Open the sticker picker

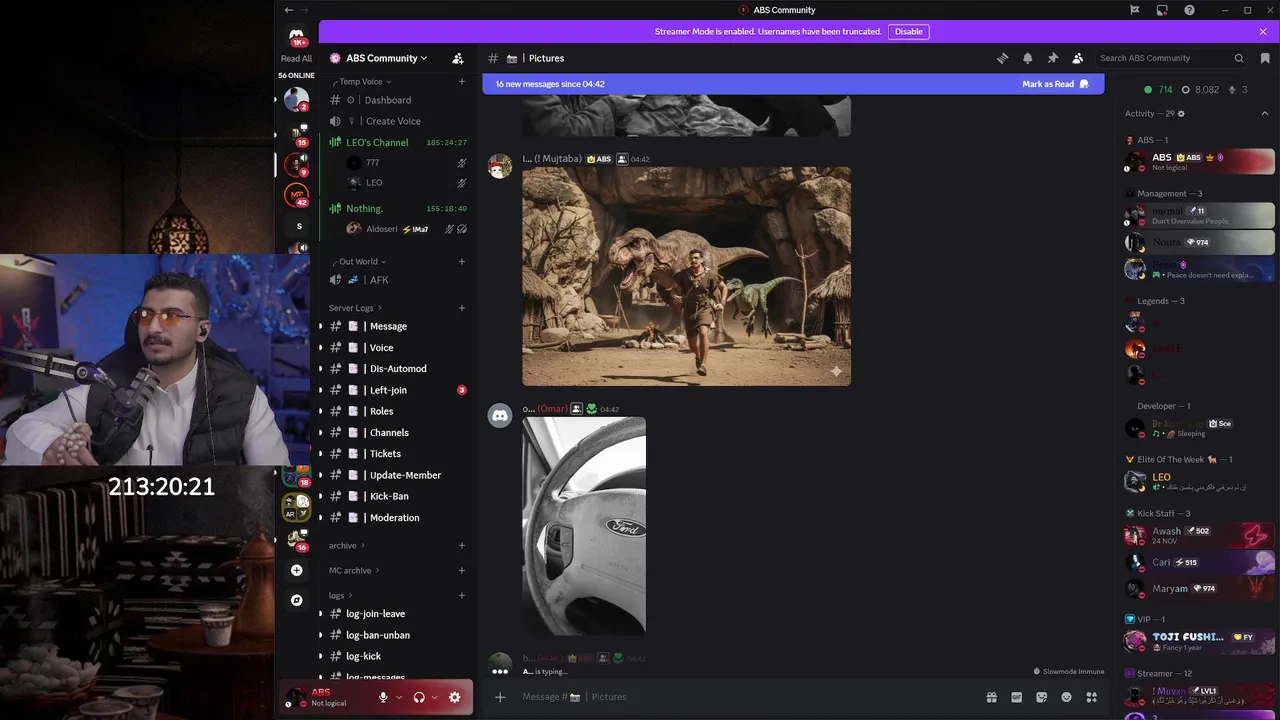(1041, 697)
